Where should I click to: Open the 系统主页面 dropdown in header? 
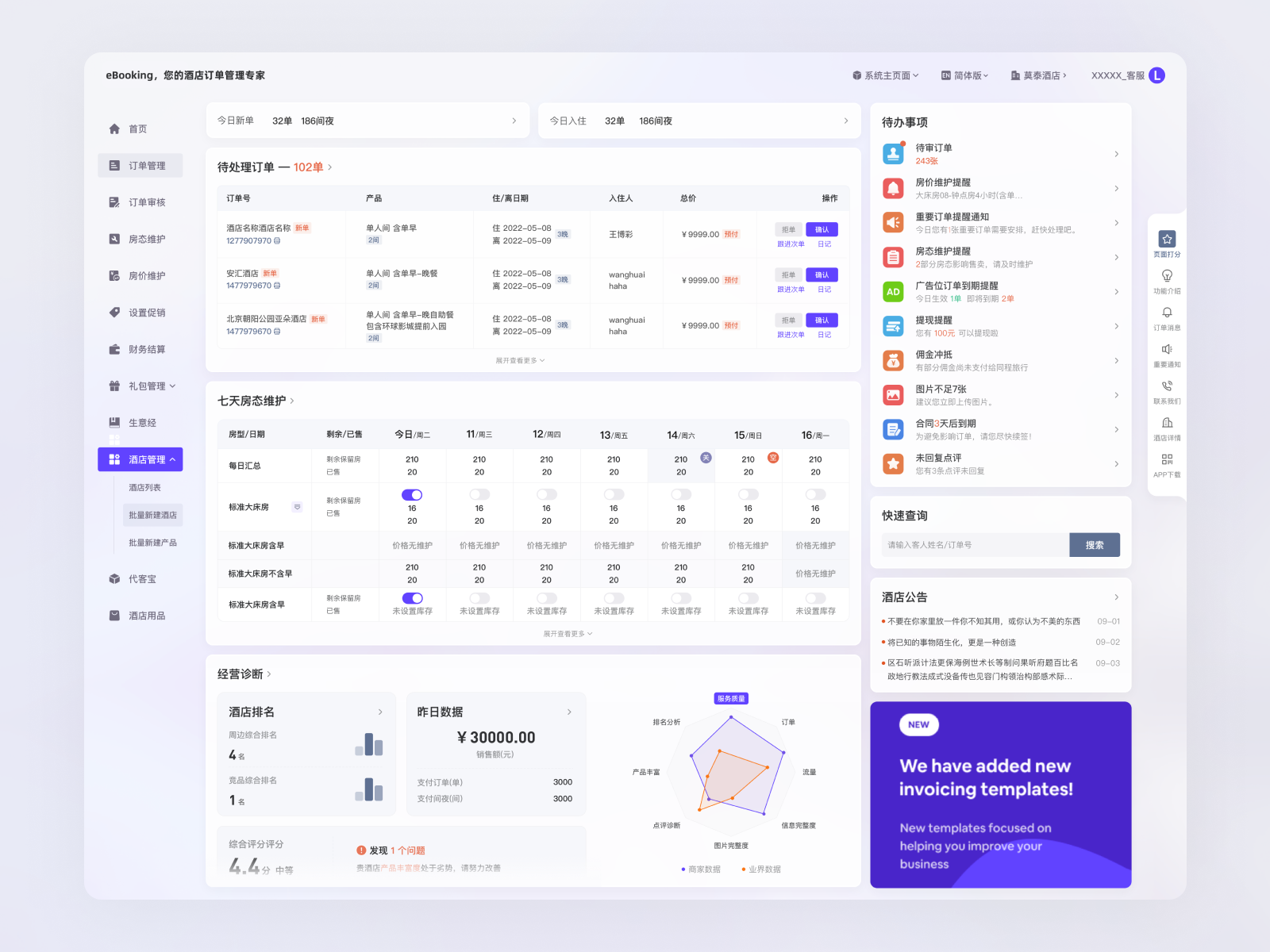coord(887,75)
